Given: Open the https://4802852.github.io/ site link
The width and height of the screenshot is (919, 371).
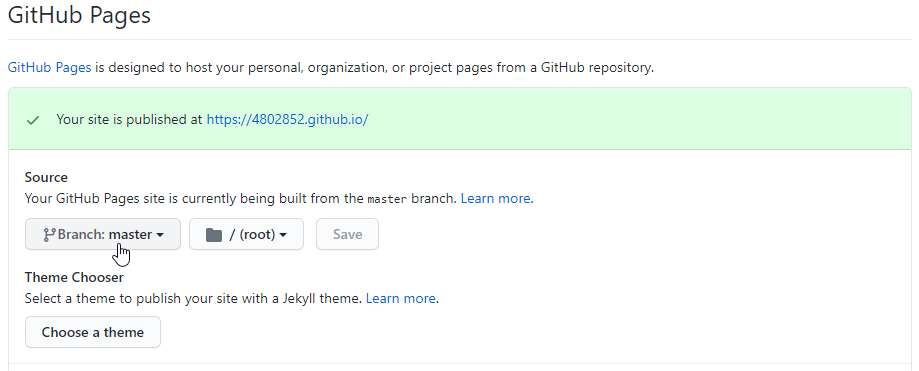Looking at the screenshot, I should [x=287, y=120].
